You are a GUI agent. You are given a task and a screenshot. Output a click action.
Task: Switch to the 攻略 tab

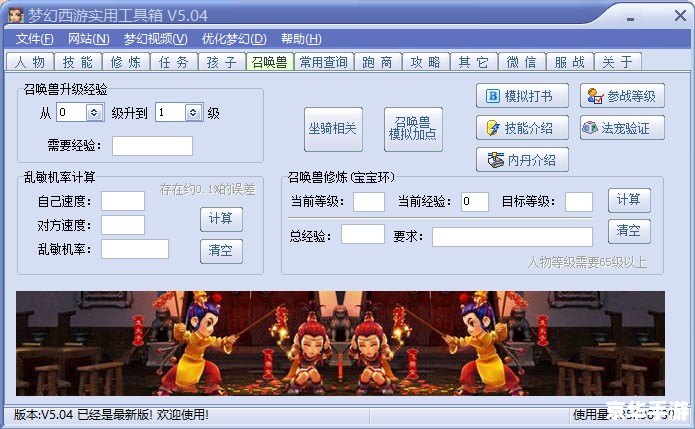point(426,62)
